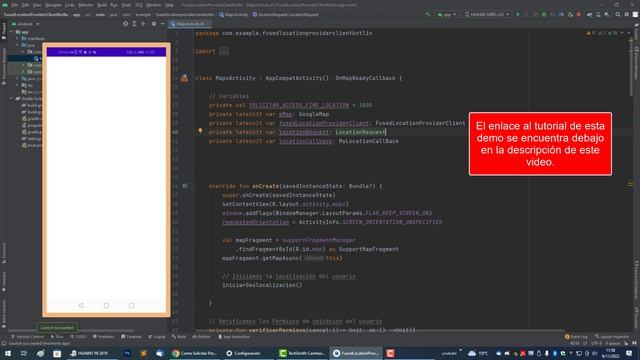Open the Event Log

click(x=576, y=337)
